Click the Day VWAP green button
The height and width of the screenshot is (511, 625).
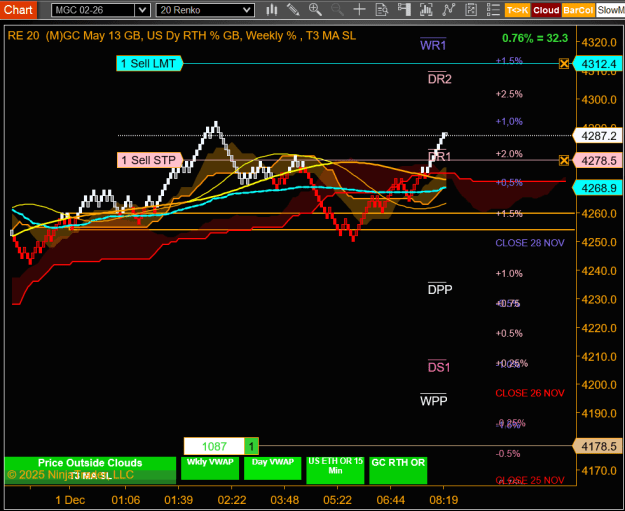(x=273, y=468)
